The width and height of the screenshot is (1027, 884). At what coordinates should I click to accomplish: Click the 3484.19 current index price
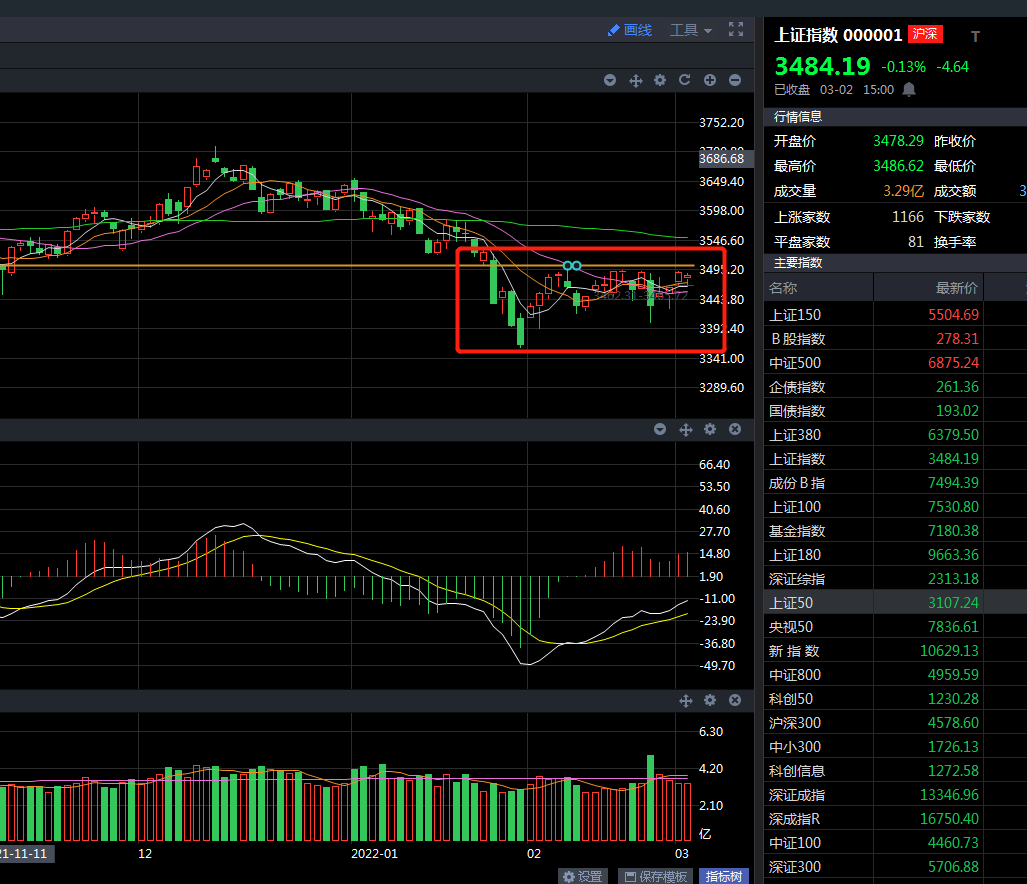point(823,66)
